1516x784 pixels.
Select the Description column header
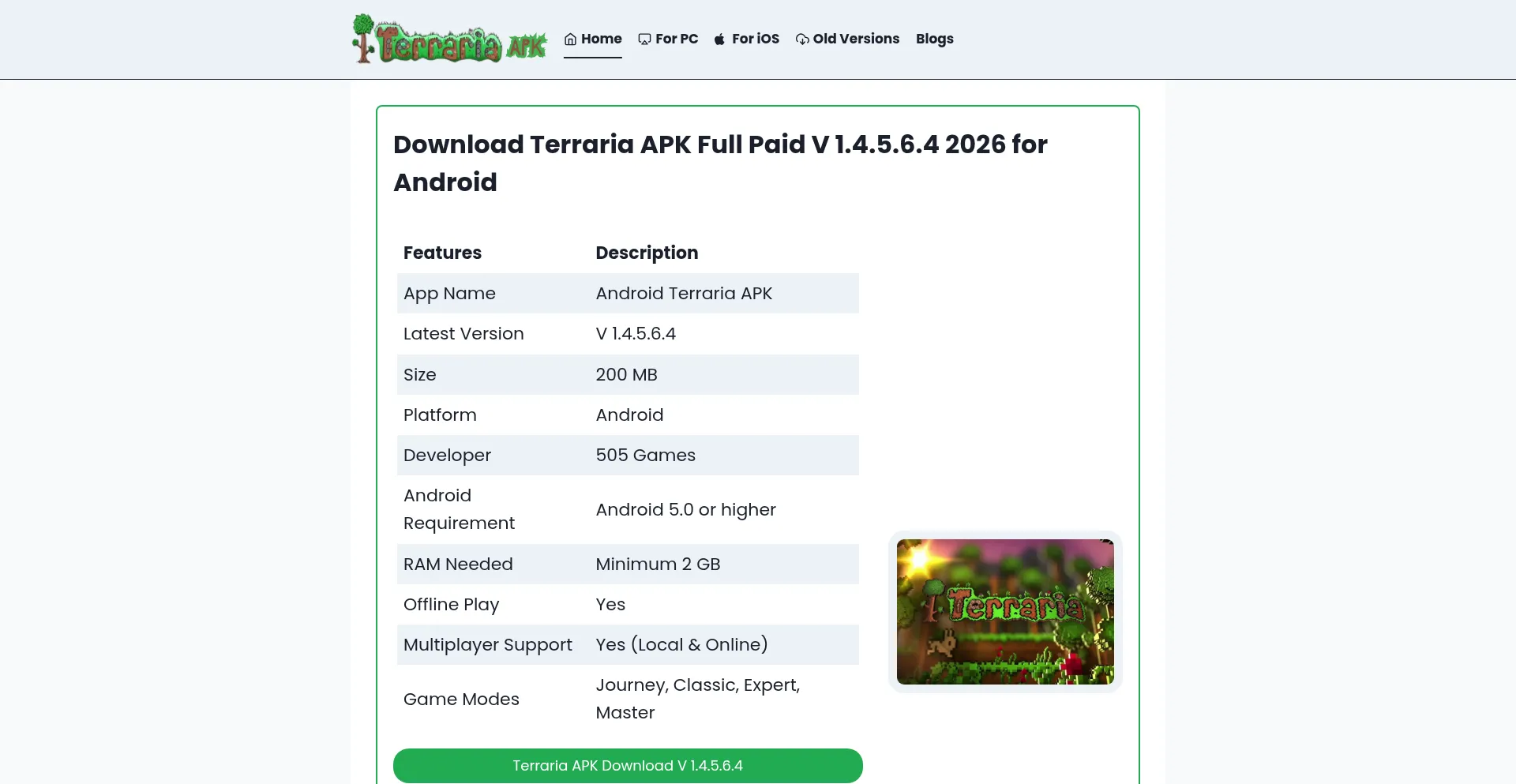(x=647, y=253)
